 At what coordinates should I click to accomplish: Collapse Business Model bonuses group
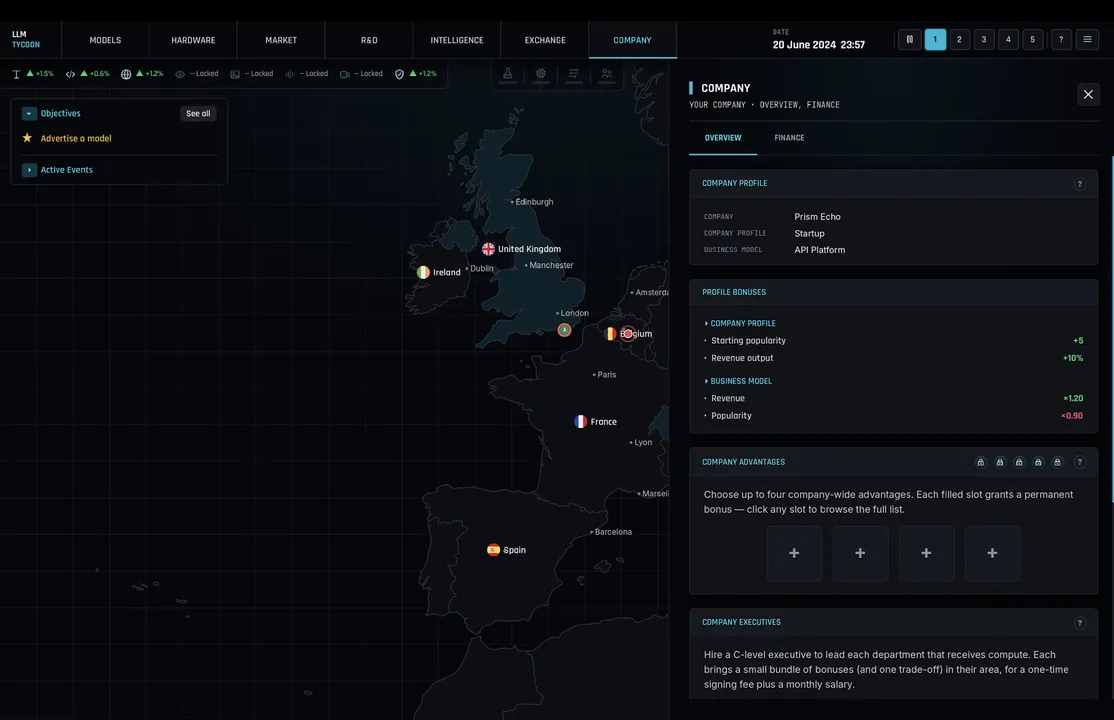(x=737, y=381)
